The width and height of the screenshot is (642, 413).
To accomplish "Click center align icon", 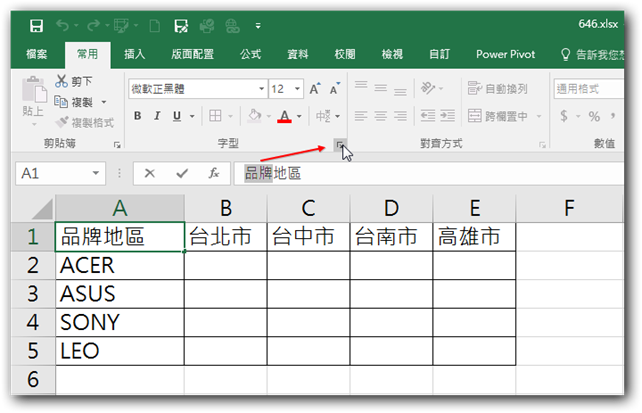I will [381, 116].
